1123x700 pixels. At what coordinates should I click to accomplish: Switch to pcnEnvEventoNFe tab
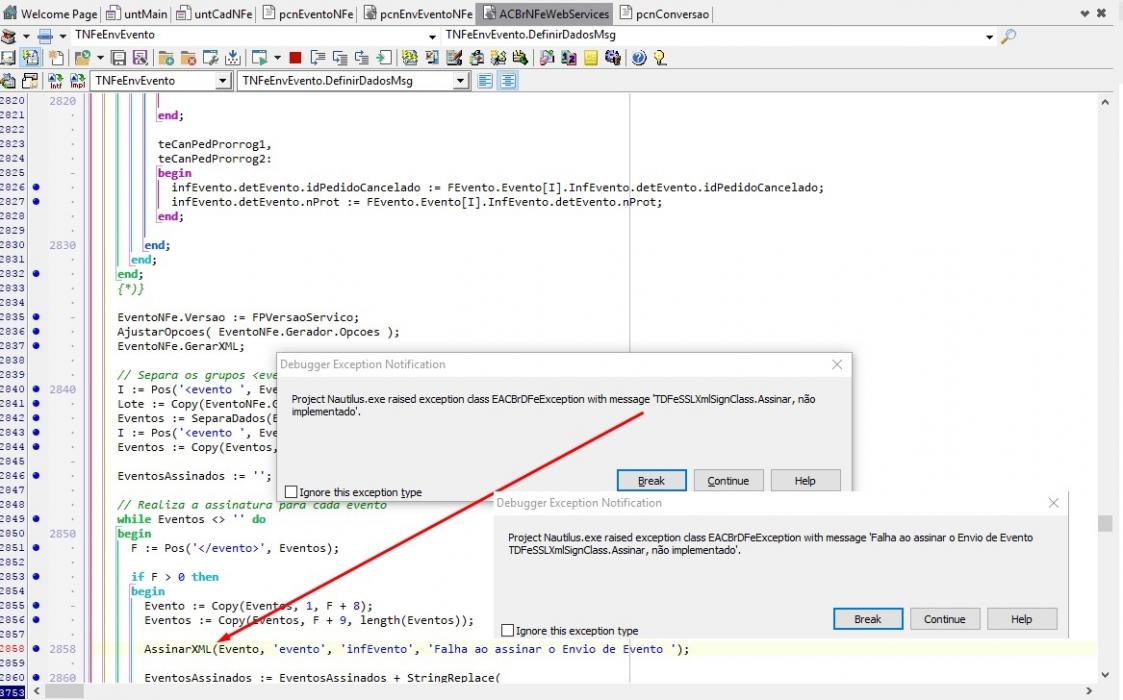pyautogui.click(x=418, y=14)
